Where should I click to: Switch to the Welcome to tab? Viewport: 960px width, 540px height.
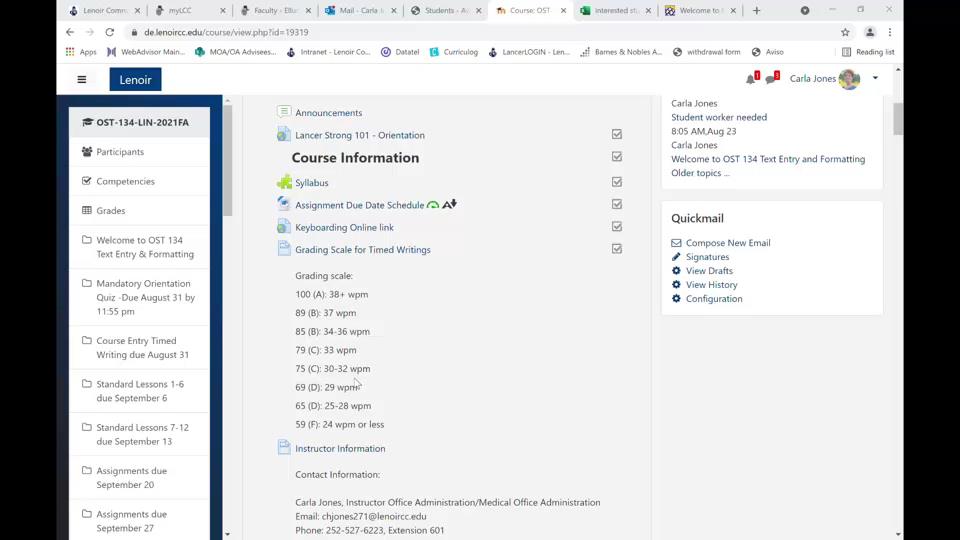pos(702,10)
